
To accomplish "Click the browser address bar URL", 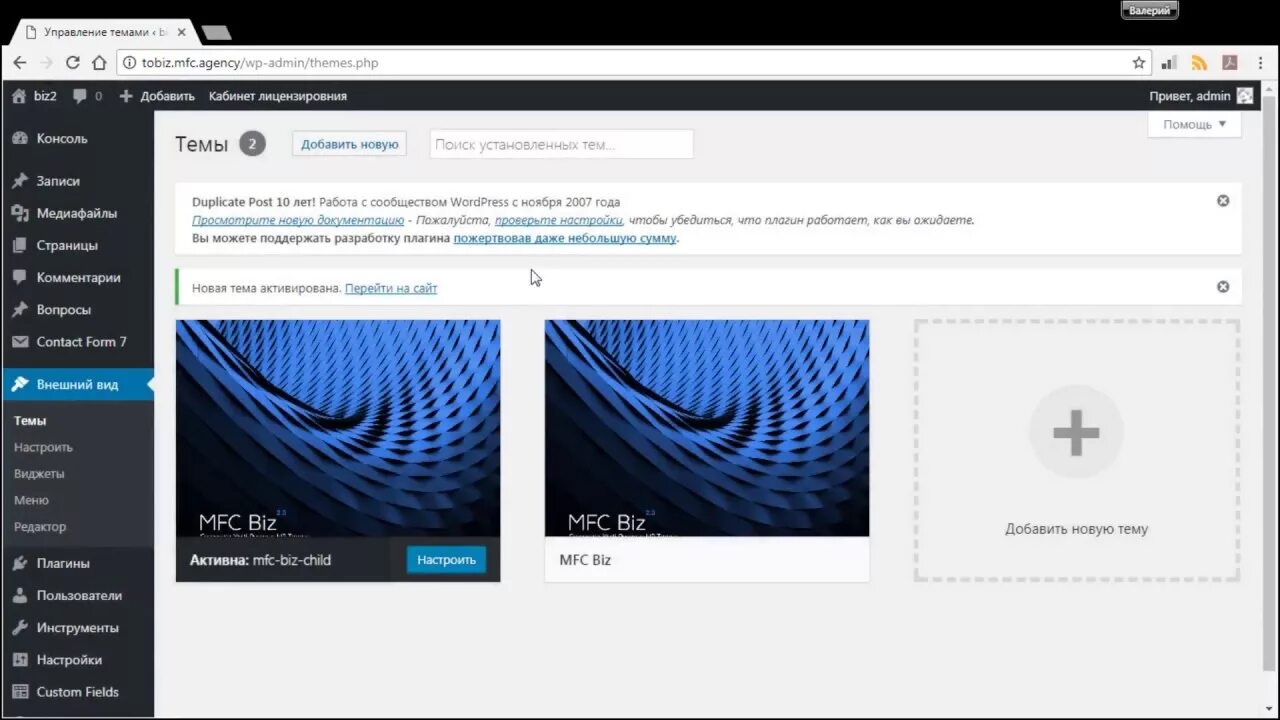I will 260,62.
